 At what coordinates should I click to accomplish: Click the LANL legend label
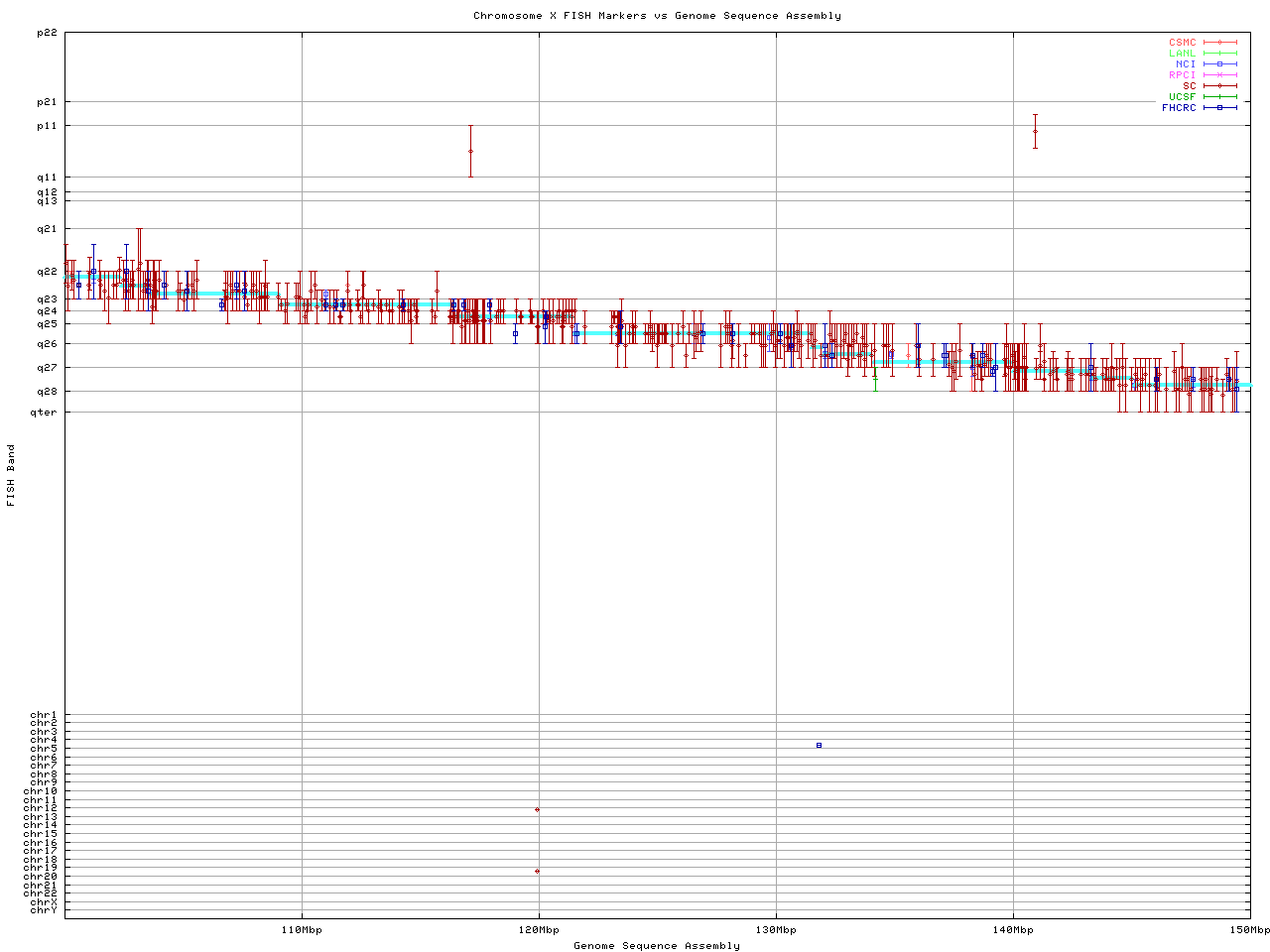(1182, 54)
